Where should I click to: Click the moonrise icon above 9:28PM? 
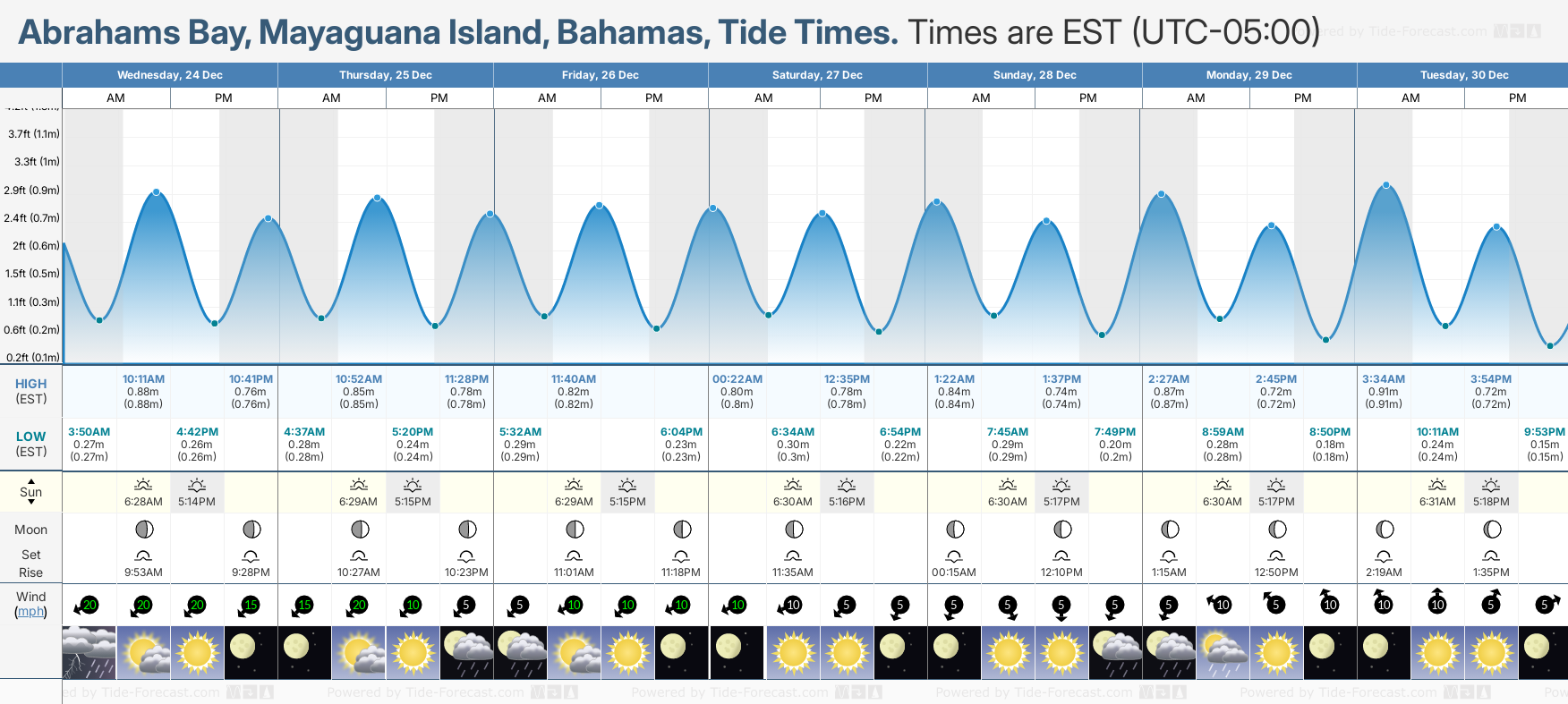251,556
